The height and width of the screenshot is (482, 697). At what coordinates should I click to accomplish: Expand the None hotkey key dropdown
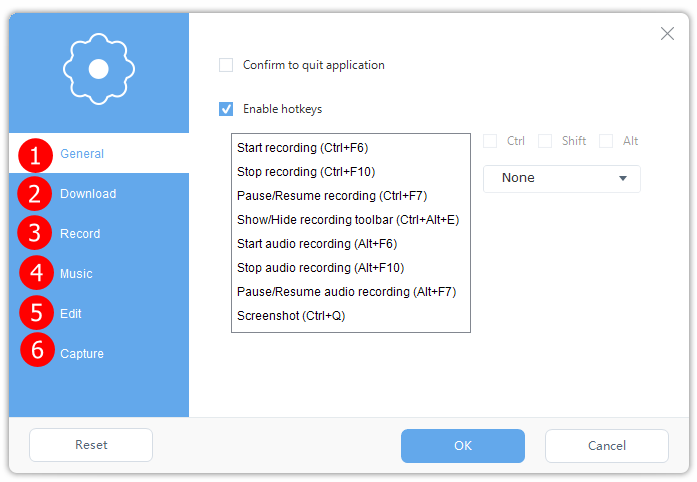click(x=562, y=178)
